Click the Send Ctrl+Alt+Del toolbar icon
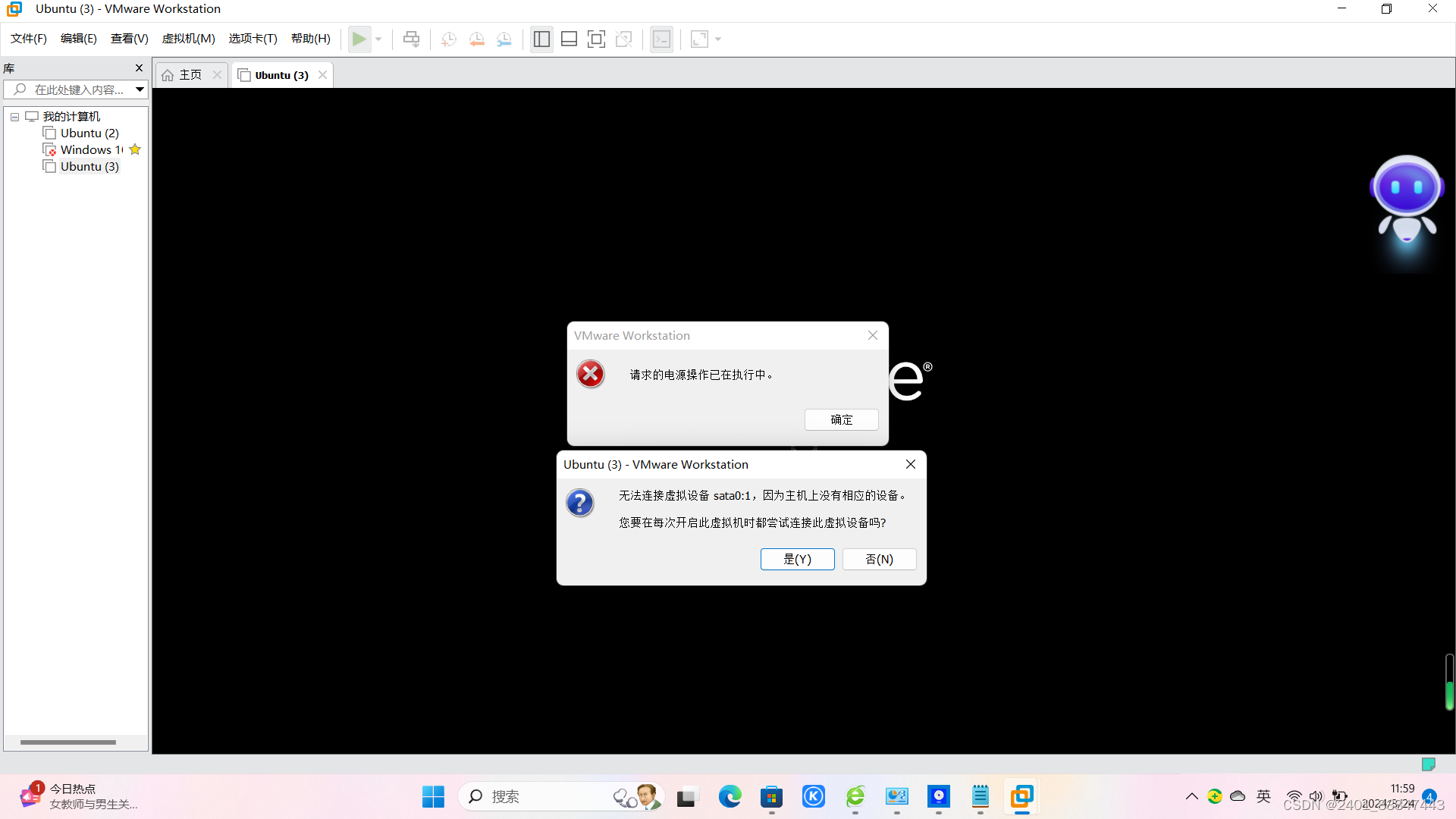This screenshot has width=1456, height=819. [411, 39]
